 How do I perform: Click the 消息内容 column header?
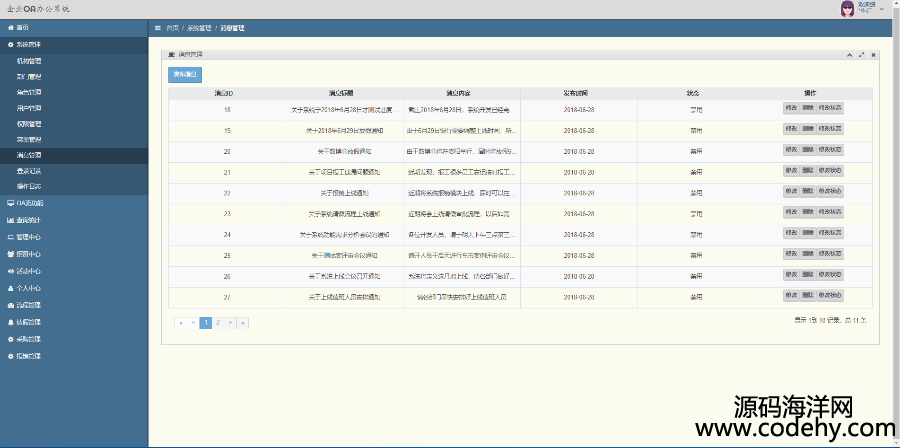462,93
